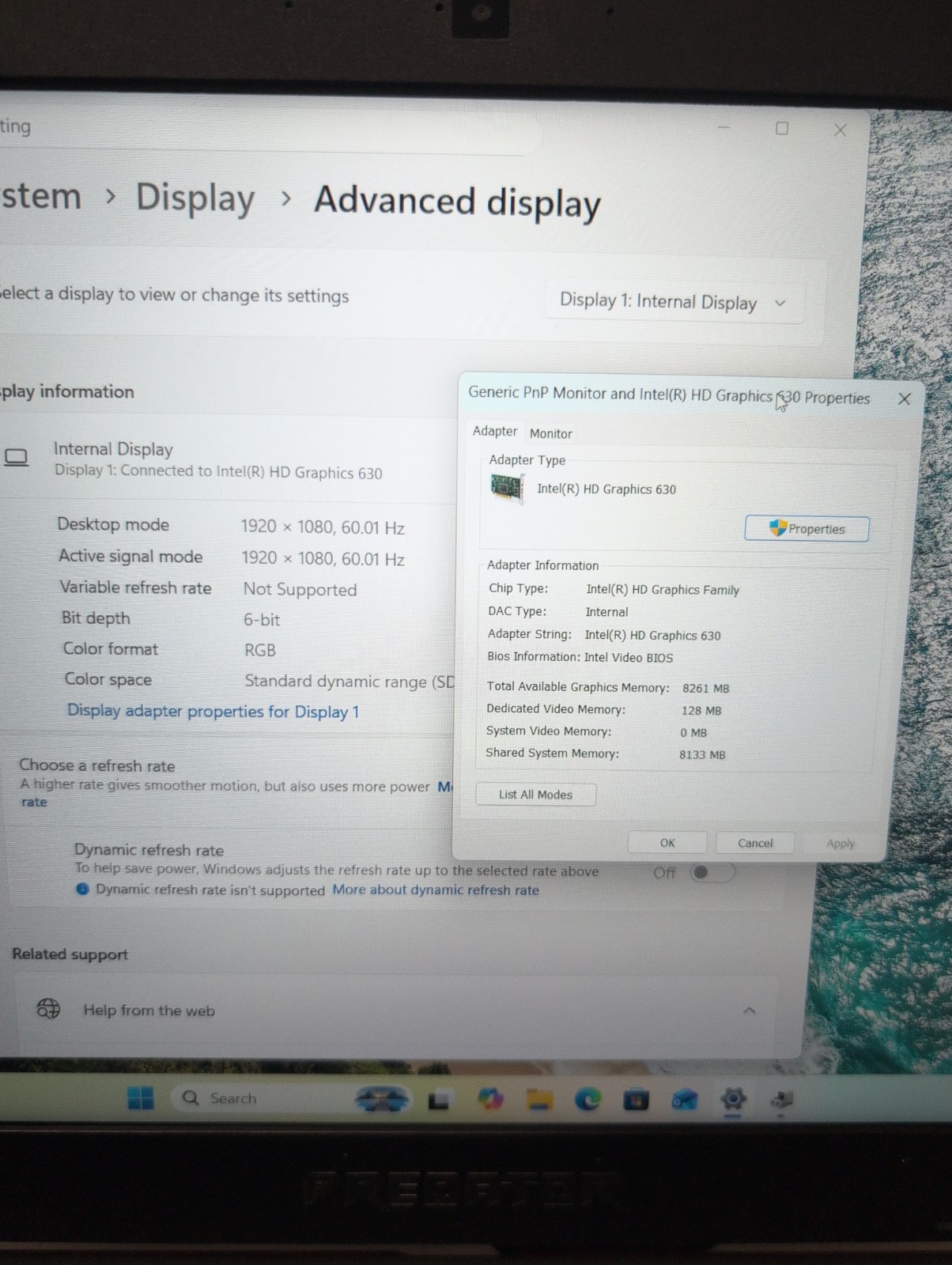Open Display adapter properties for Display 1 link
This screenshot has width=952, height=1265.
pos(213,711)
